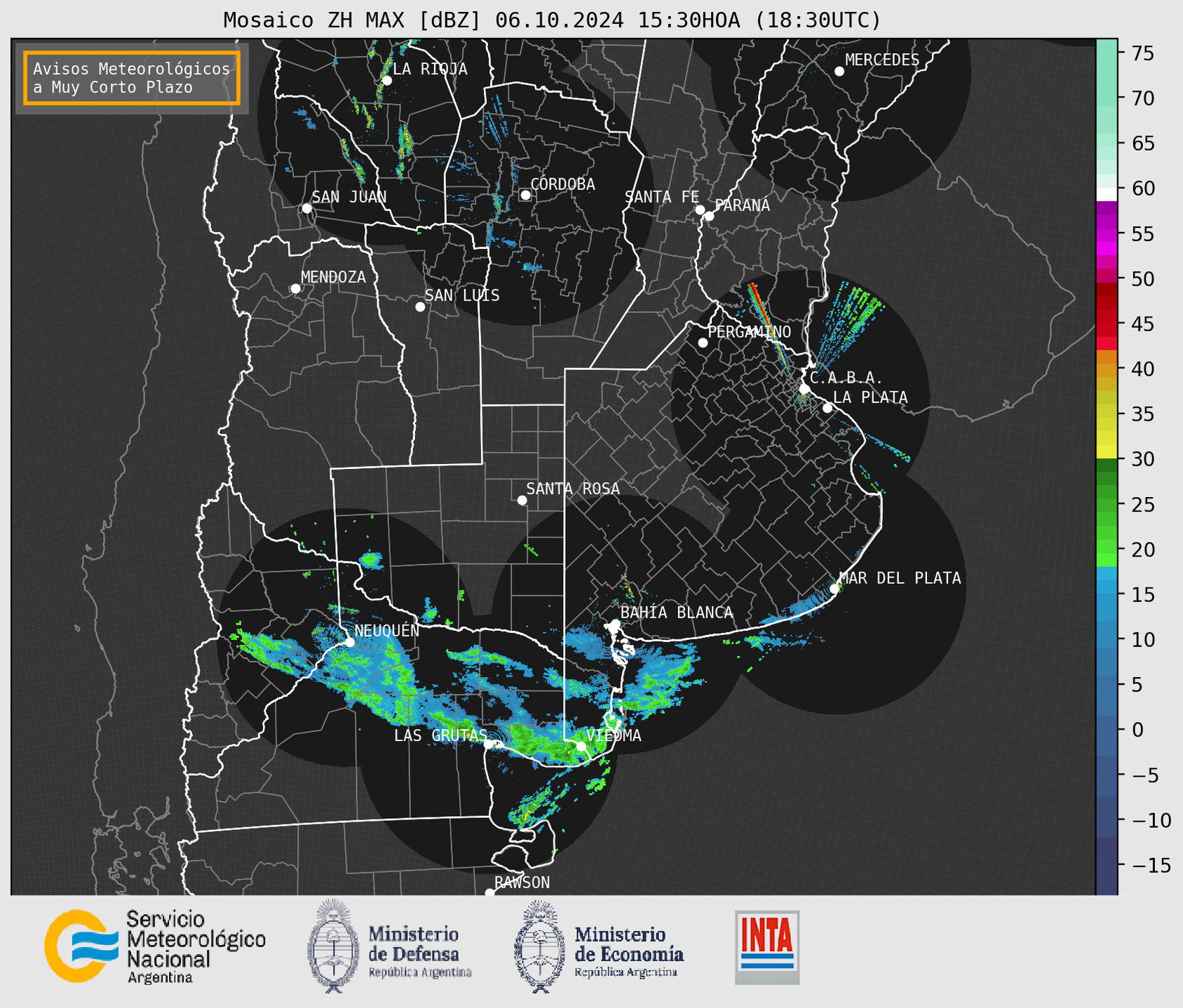The height and width of the screenshot is (1008, 1183).
Task: Click the map title Mosaico ZH MAX
Action: (x=552, y=20)
